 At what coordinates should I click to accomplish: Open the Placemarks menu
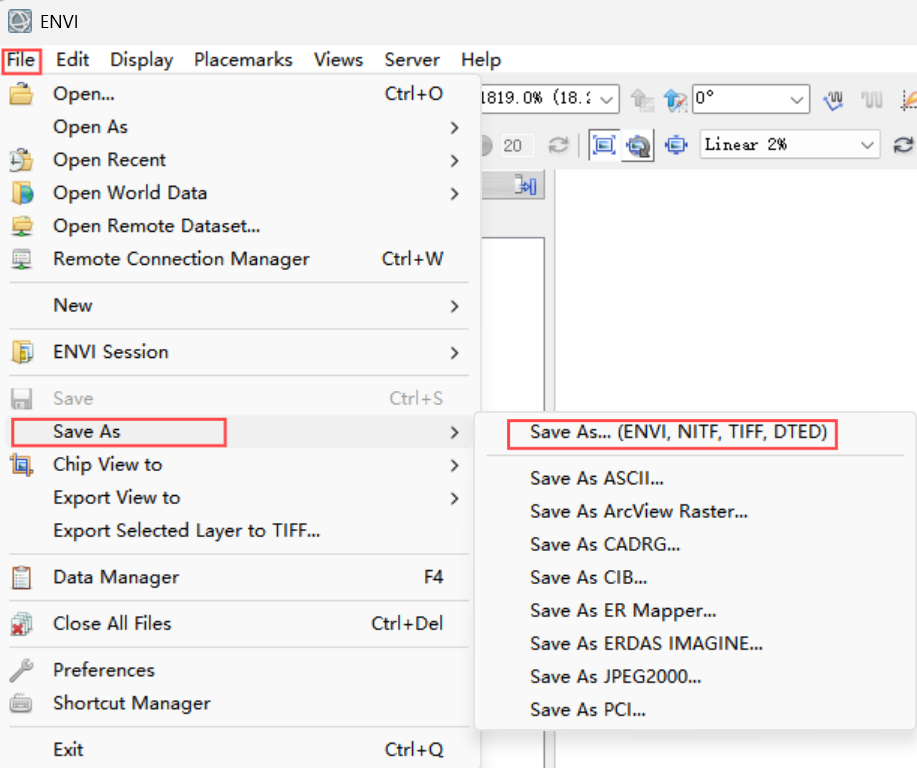point(243,60)
